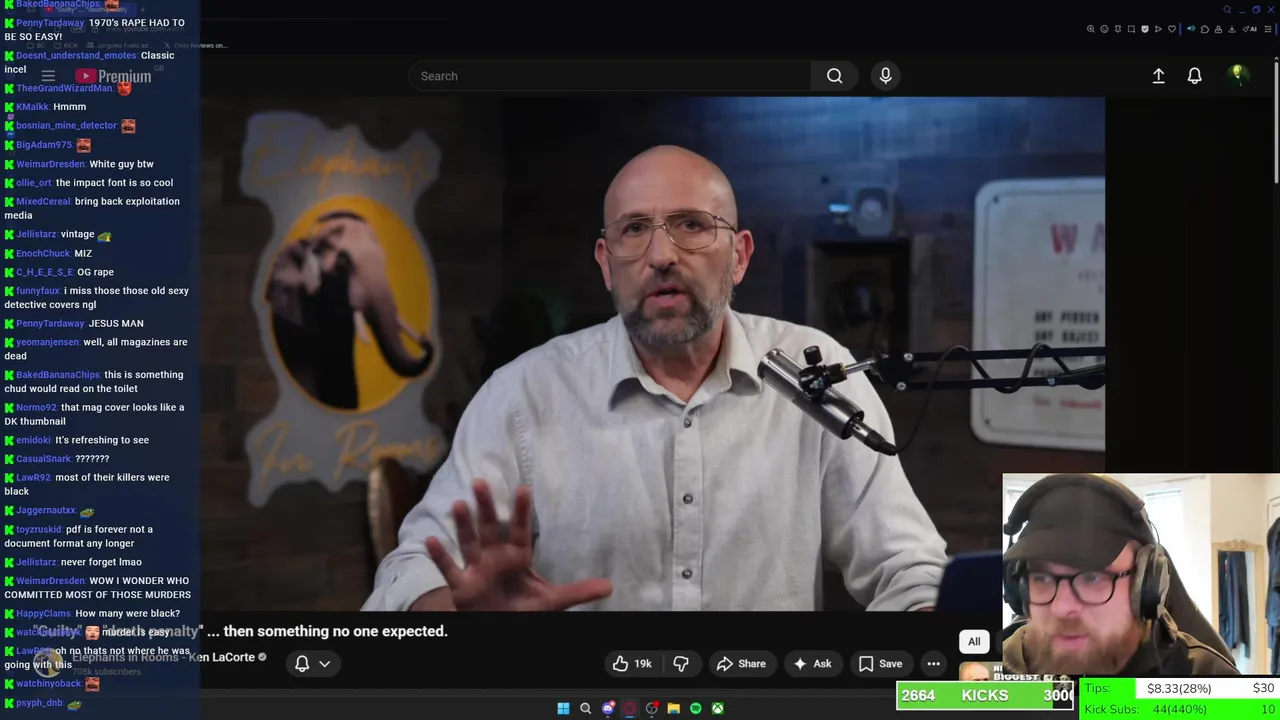1280x720 pixels.
Task: Click into the YouTube Search field
Action: 610,76
